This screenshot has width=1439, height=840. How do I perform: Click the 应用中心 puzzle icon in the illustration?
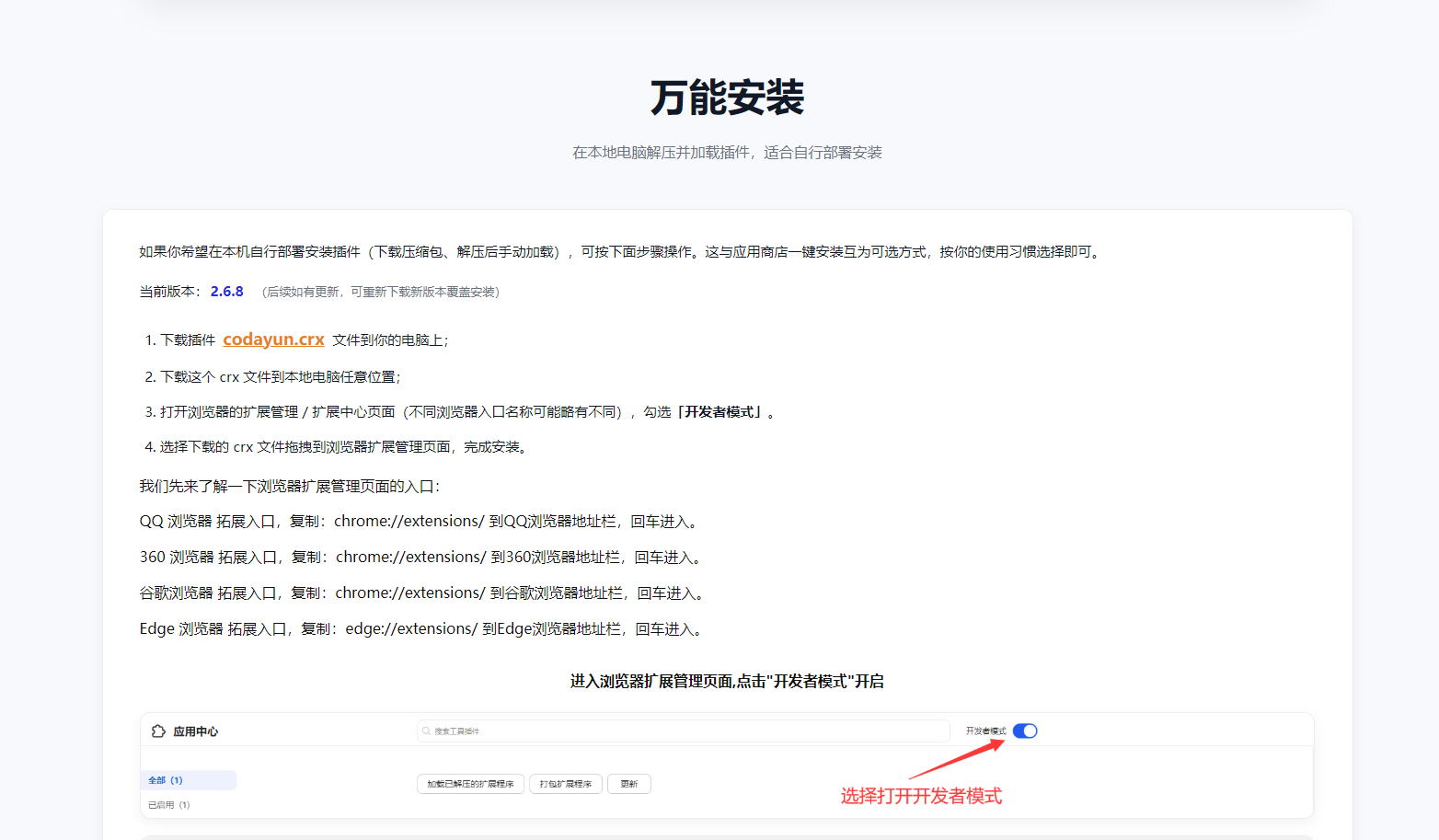158,731
